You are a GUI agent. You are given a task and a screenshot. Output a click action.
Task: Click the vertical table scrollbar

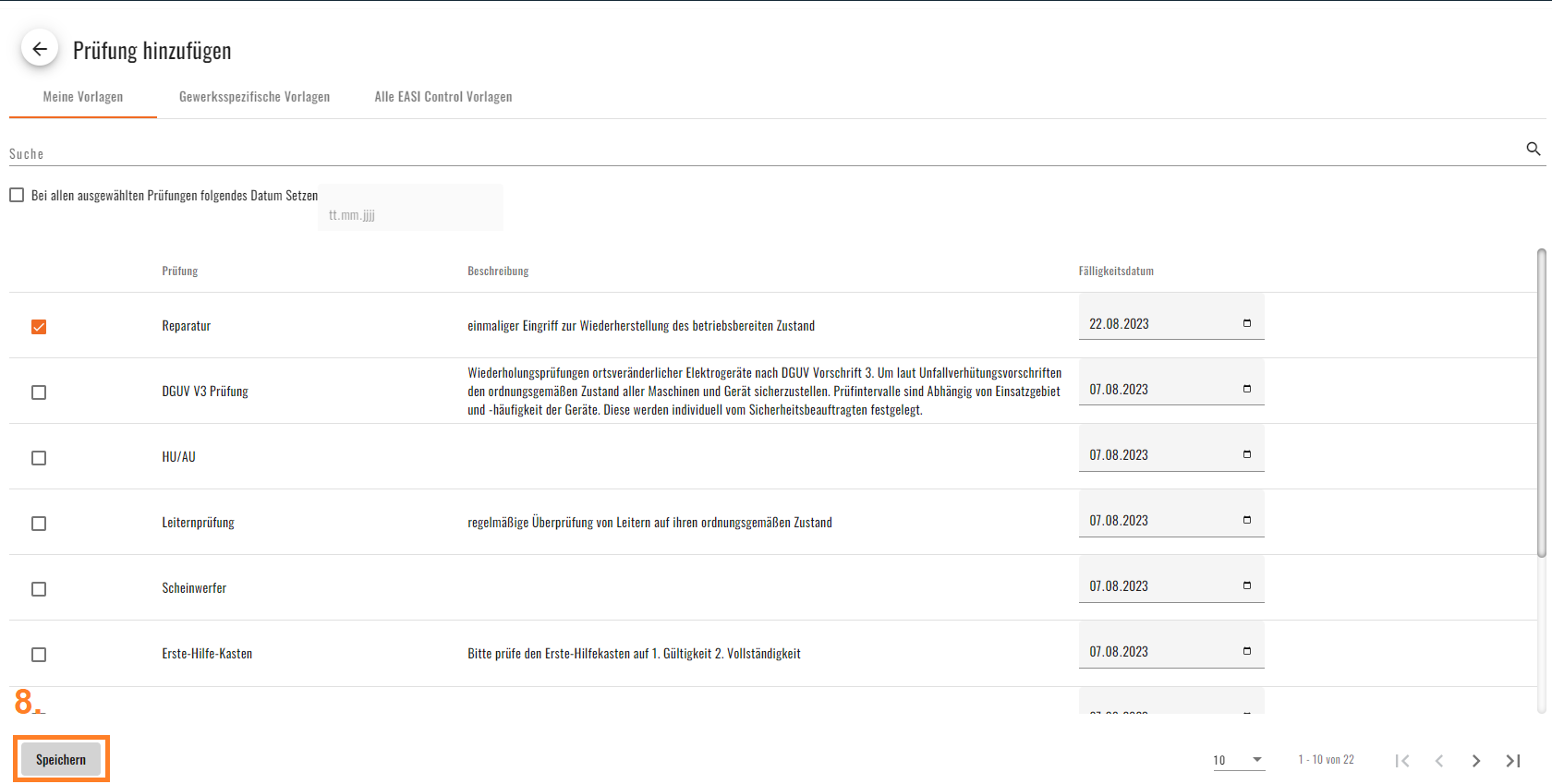pos(1541,403)
